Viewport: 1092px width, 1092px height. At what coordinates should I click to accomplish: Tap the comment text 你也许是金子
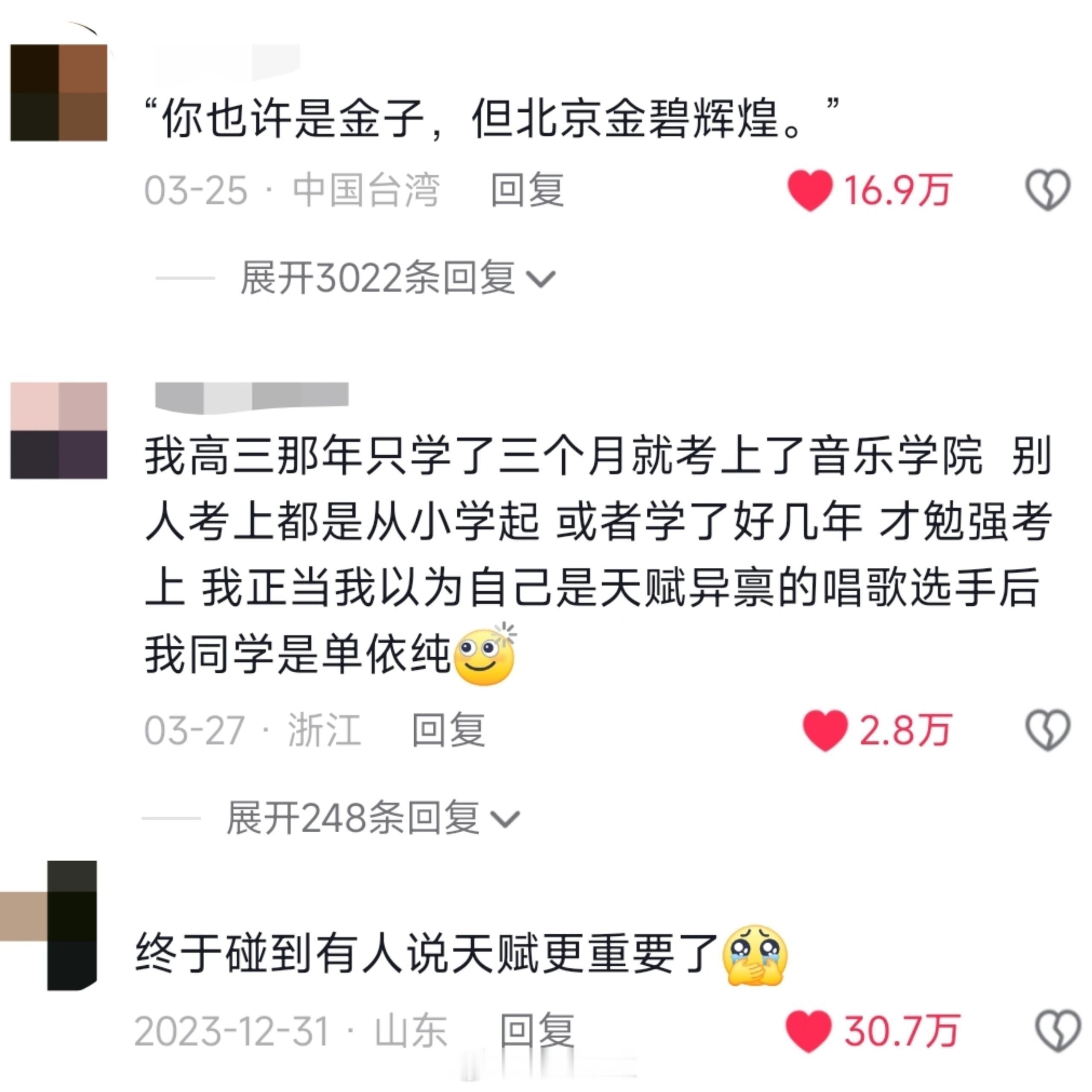(x=292, y=119)
